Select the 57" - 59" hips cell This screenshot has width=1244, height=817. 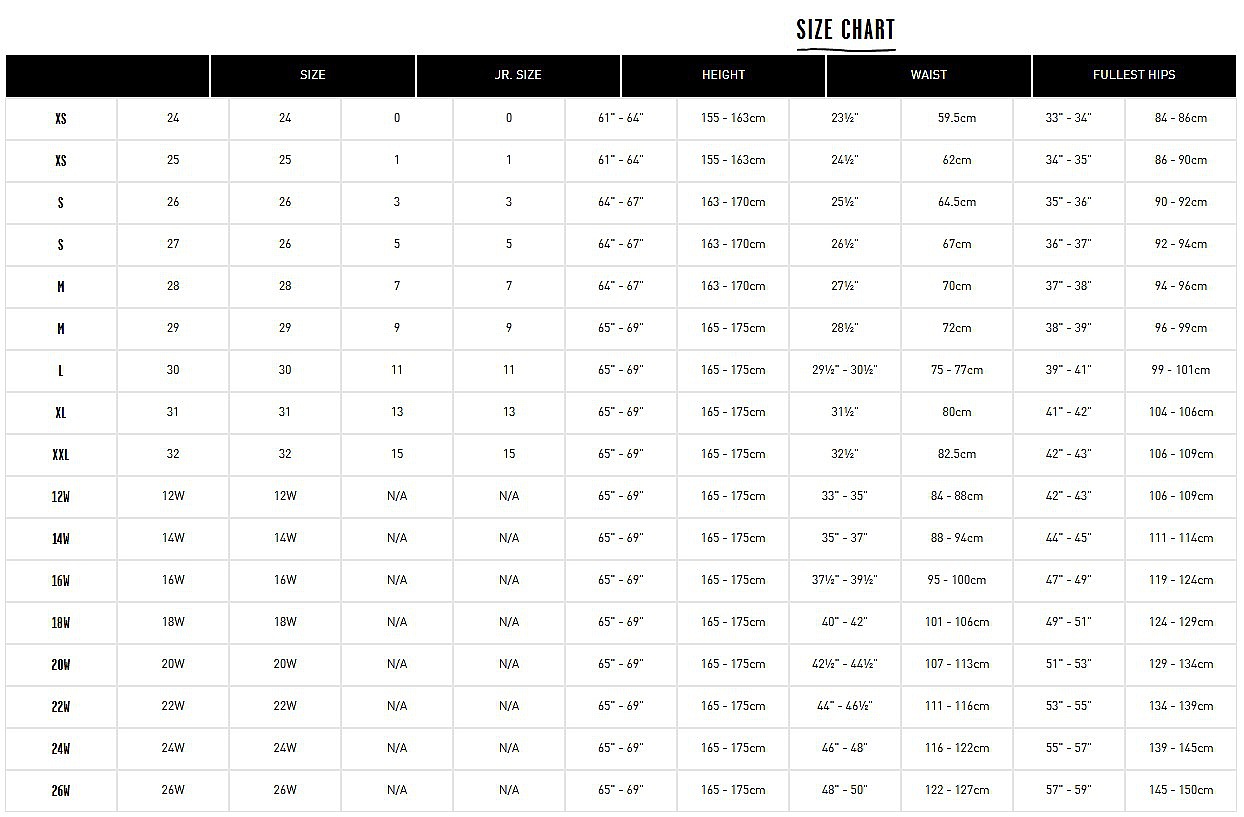coord(1069,790)
